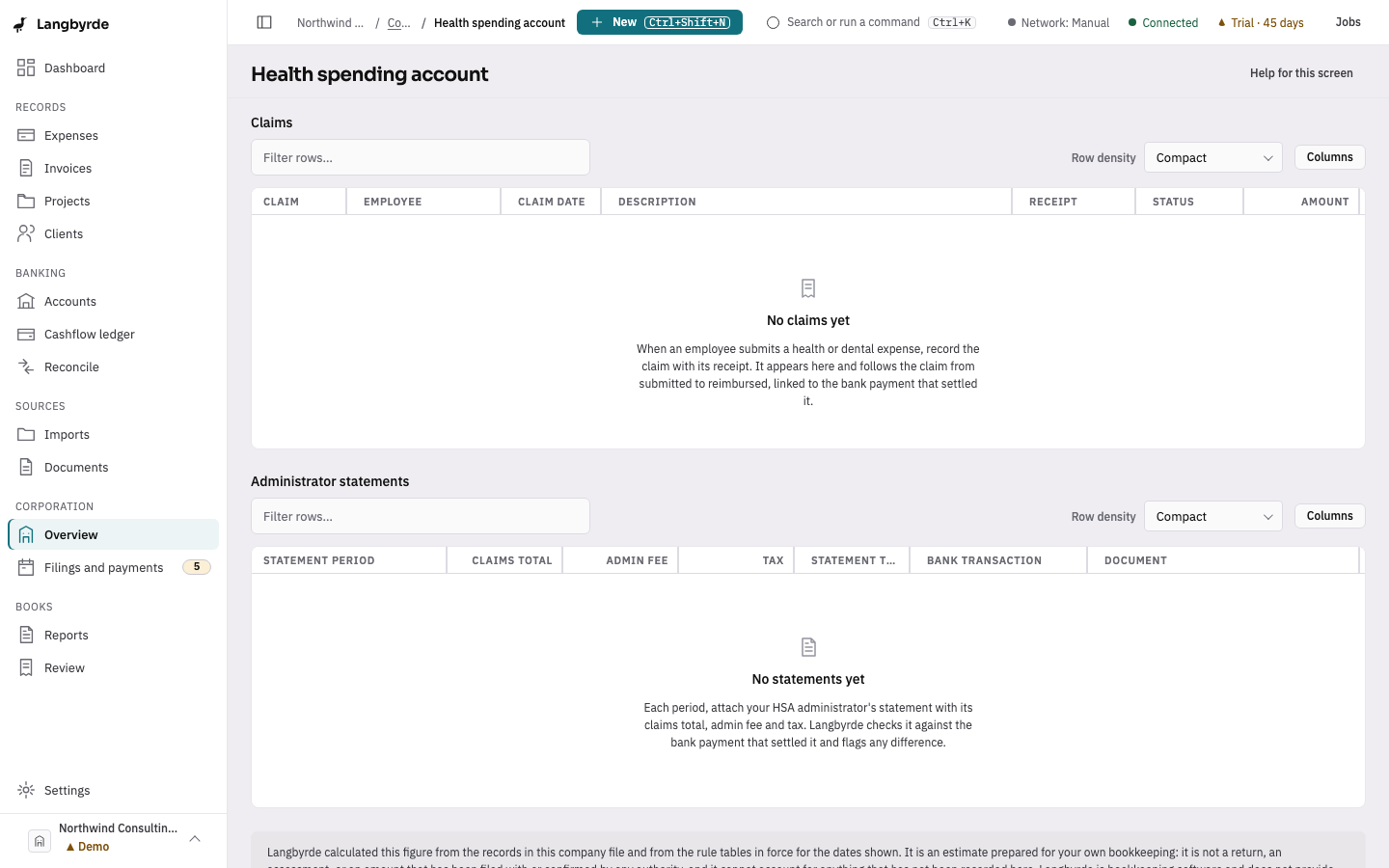Open Administrator statements Columns chooser
Viewport: 1389px width, 868px height.
(1329, 516)
